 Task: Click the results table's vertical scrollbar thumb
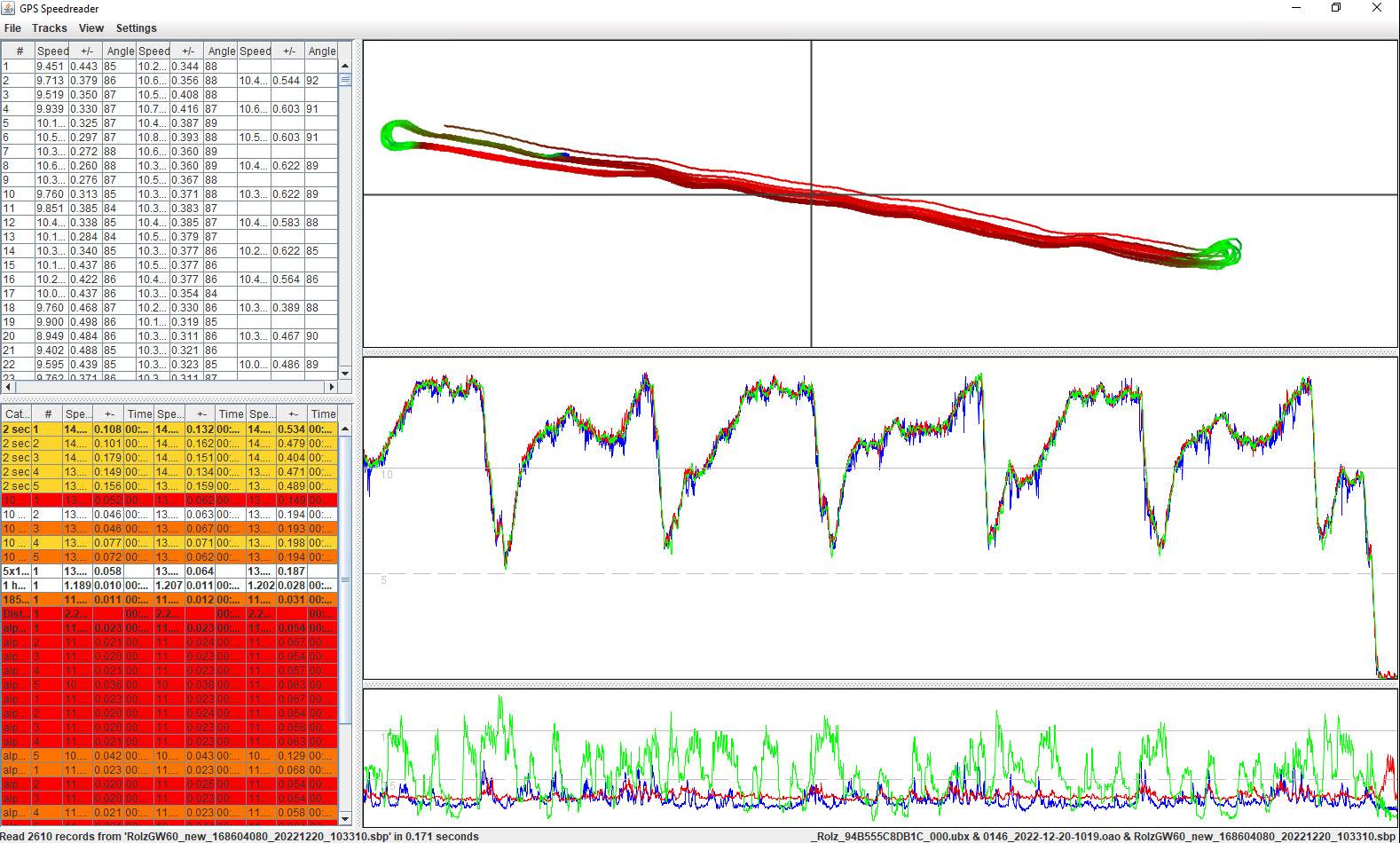(345, 577)
